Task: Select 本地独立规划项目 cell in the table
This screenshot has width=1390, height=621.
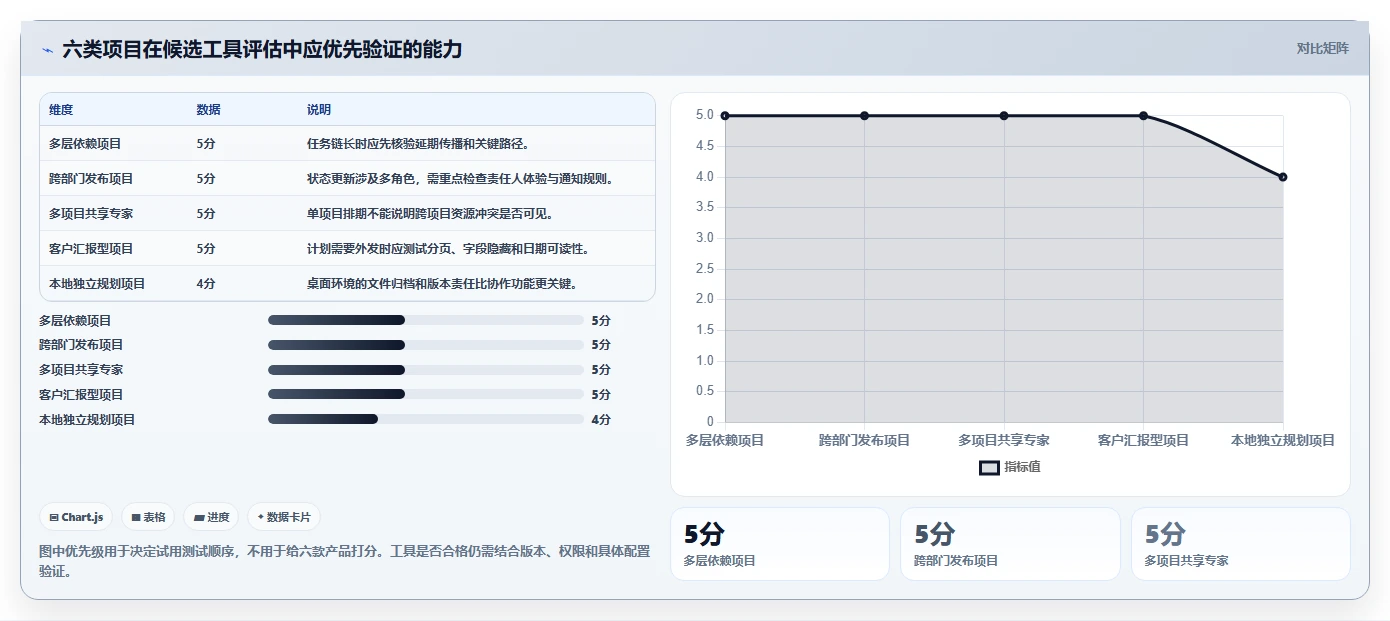Action: [x=97, y=284]
